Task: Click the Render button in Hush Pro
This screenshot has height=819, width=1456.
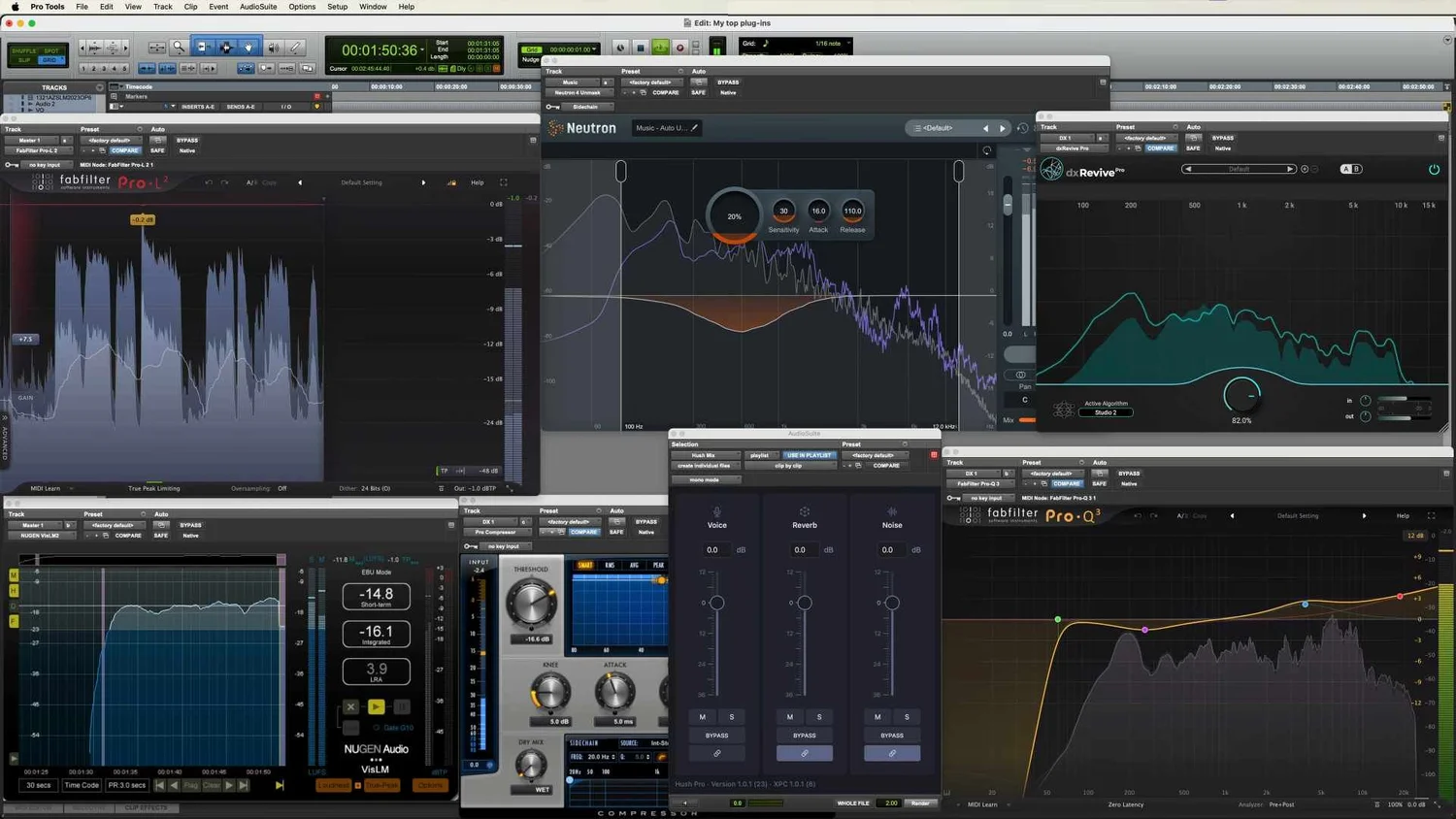Action: click(920, 803)
